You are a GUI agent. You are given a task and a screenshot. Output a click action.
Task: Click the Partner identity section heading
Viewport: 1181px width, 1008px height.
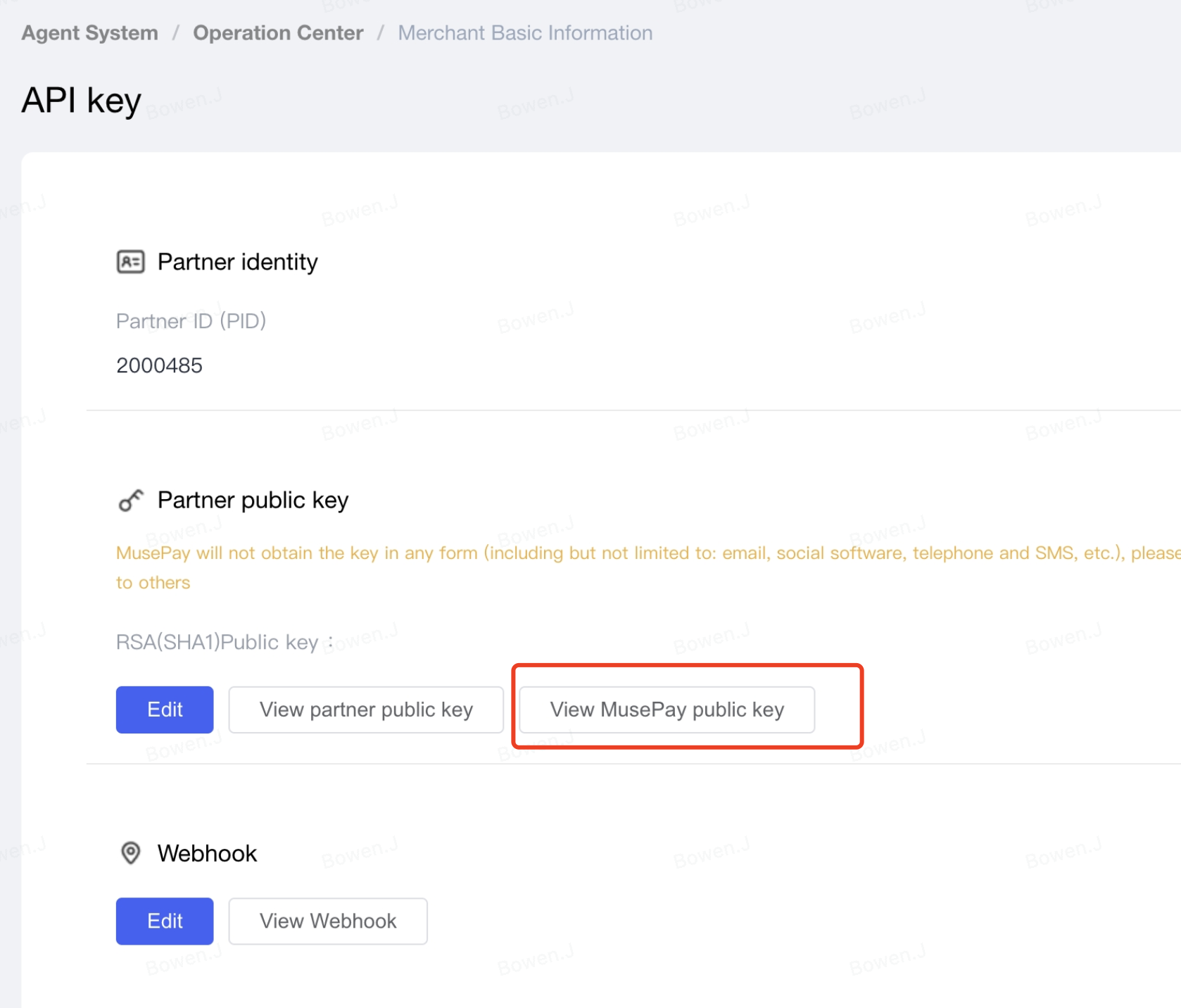click(x=237, y=262)
